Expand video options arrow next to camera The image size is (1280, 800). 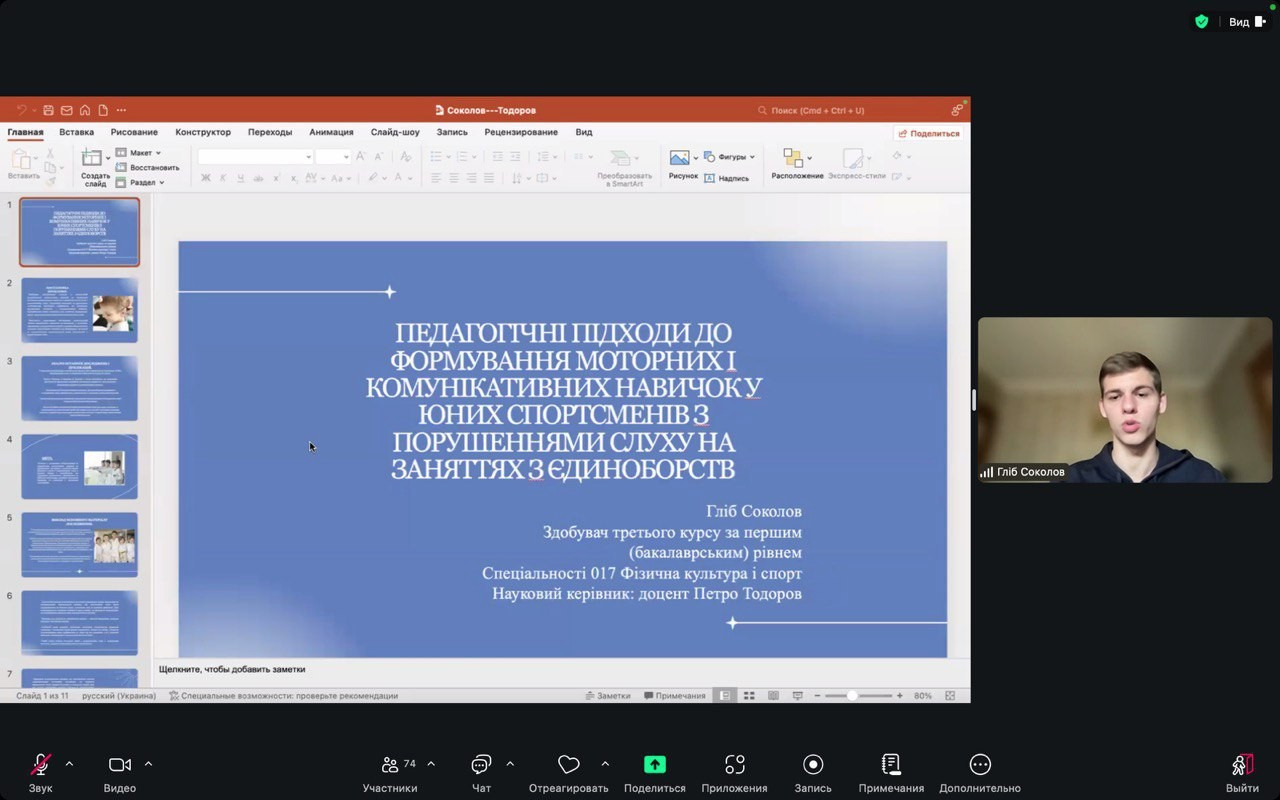pos(148,764)
